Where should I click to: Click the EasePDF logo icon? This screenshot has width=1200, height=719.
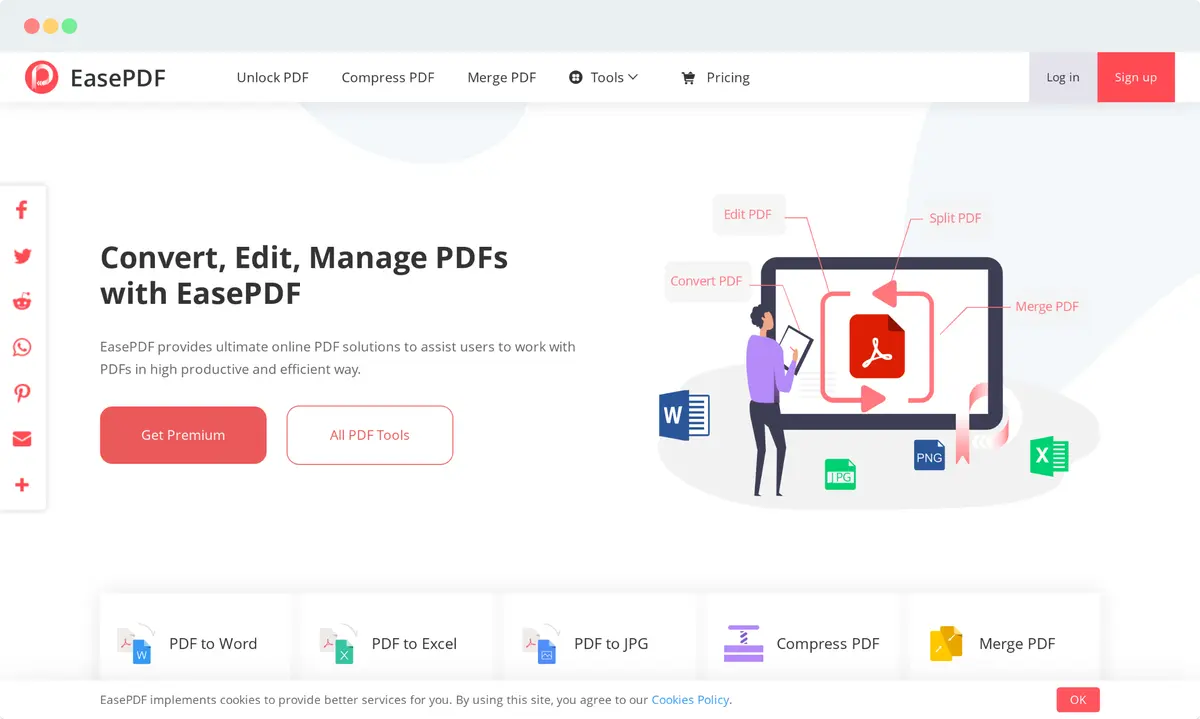42,77
